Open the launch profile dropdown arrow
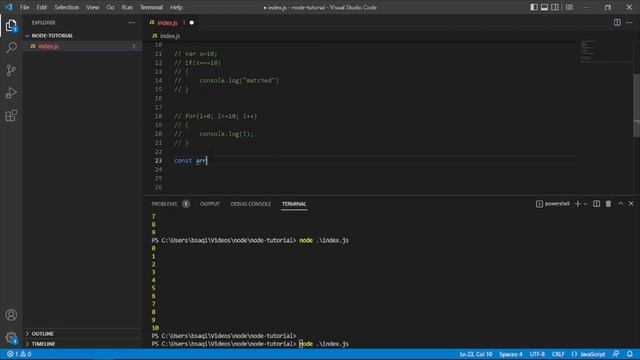The image size is (640, 360). click(585, 204)
